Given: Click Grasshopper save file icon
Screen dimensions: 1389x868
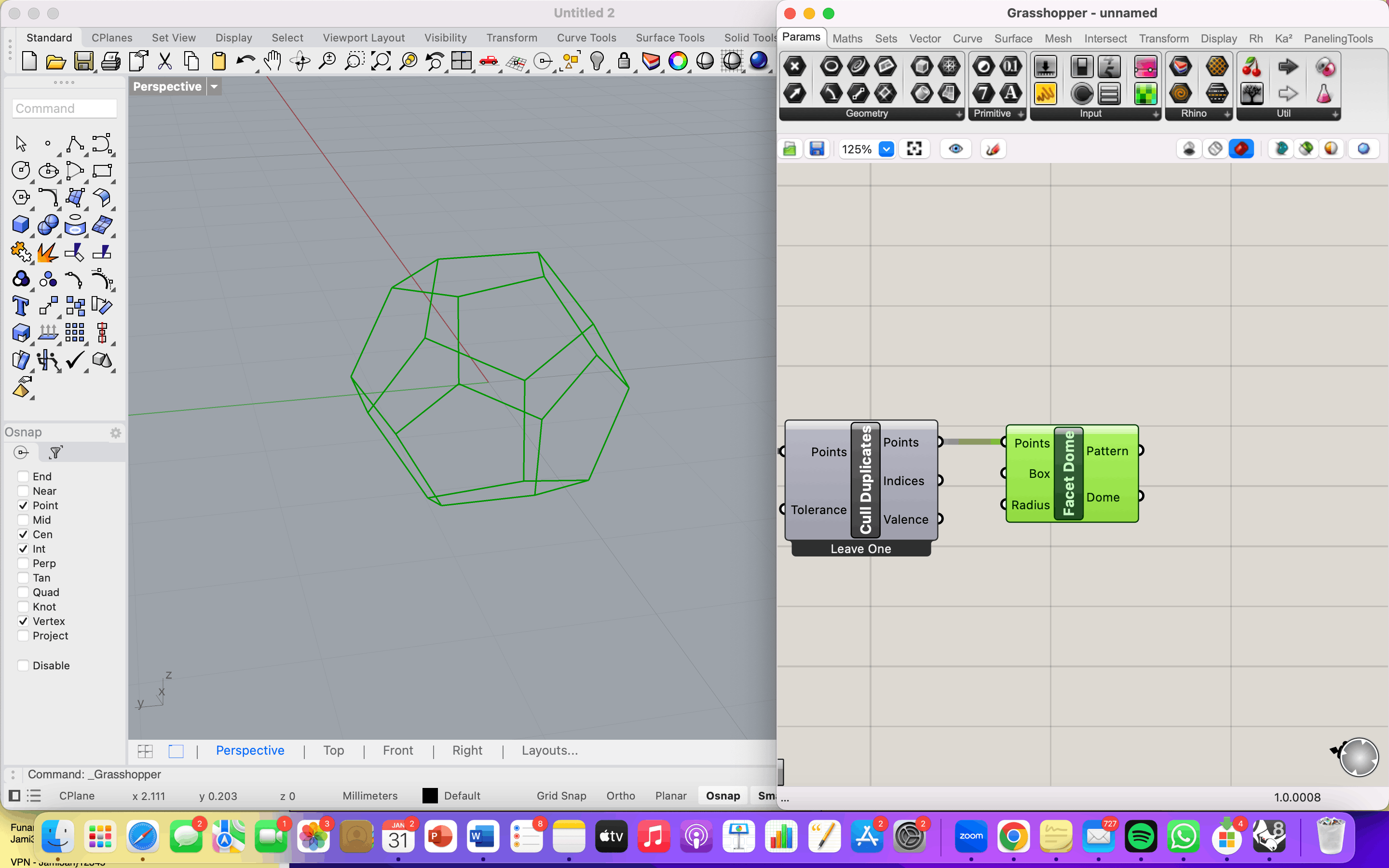Looking at the screenshot, I should click(817, 149).
